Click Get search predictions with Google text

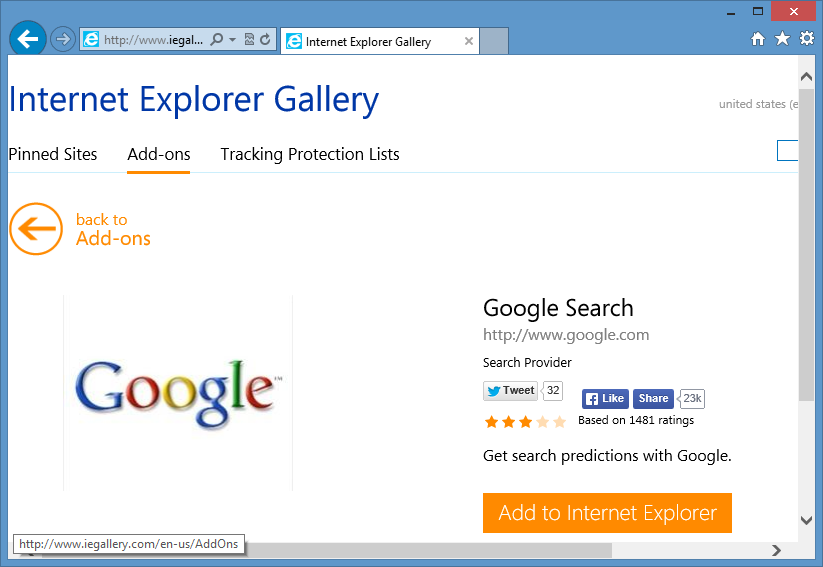click(x=607, y=456)
